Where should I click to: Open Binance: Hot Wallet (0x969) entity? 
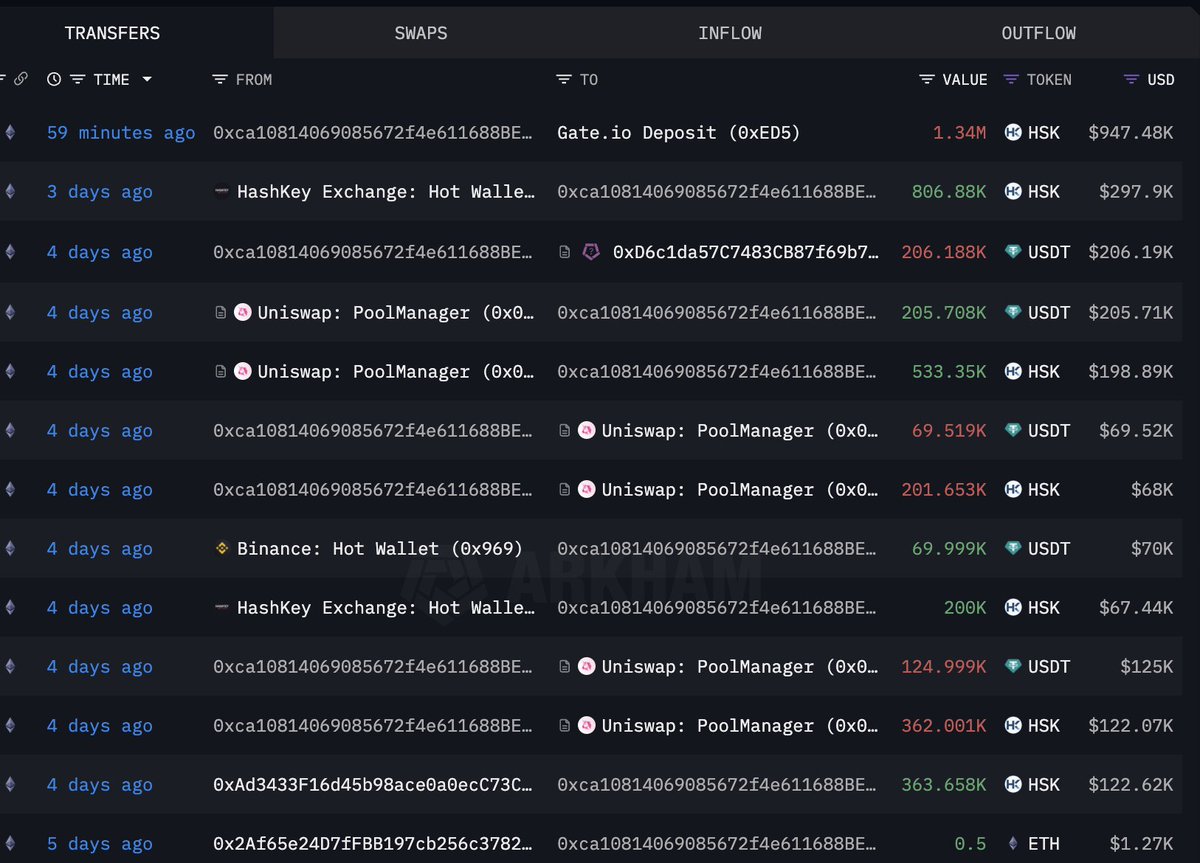click(x=380, y=548)
